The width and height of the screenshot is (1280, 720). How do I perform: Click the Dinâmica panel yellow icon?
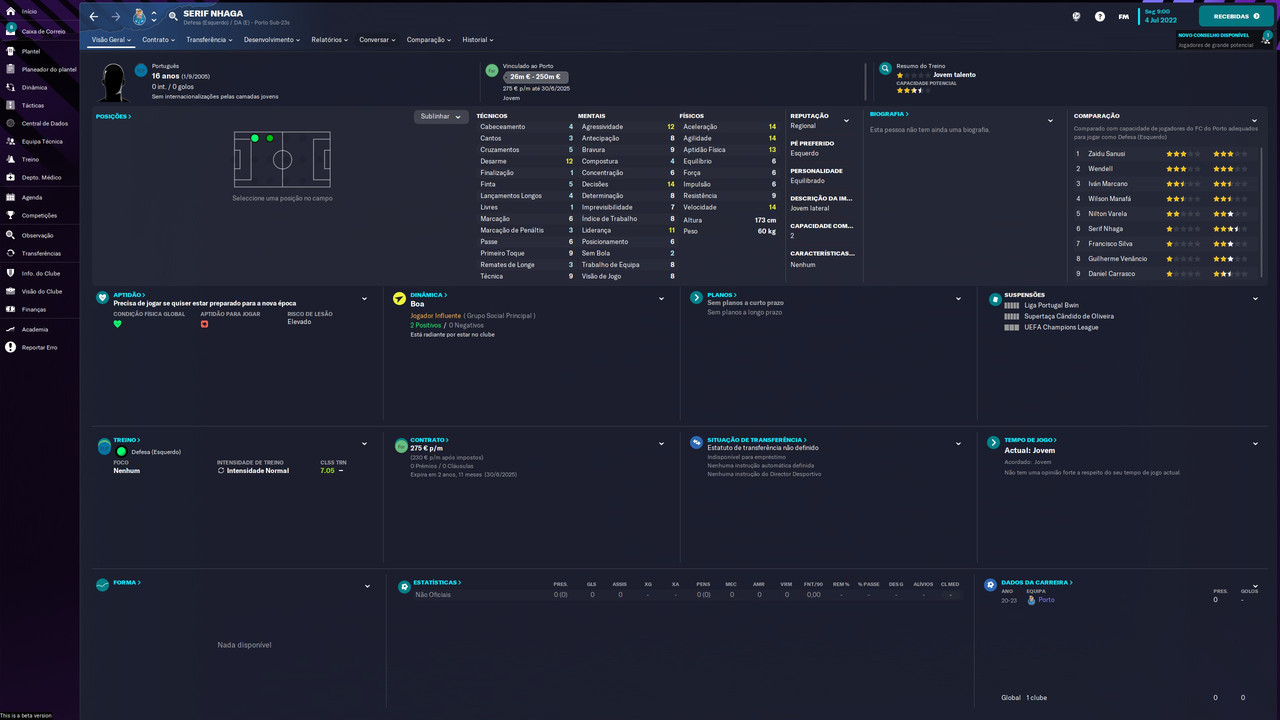[x=399, y=298]
